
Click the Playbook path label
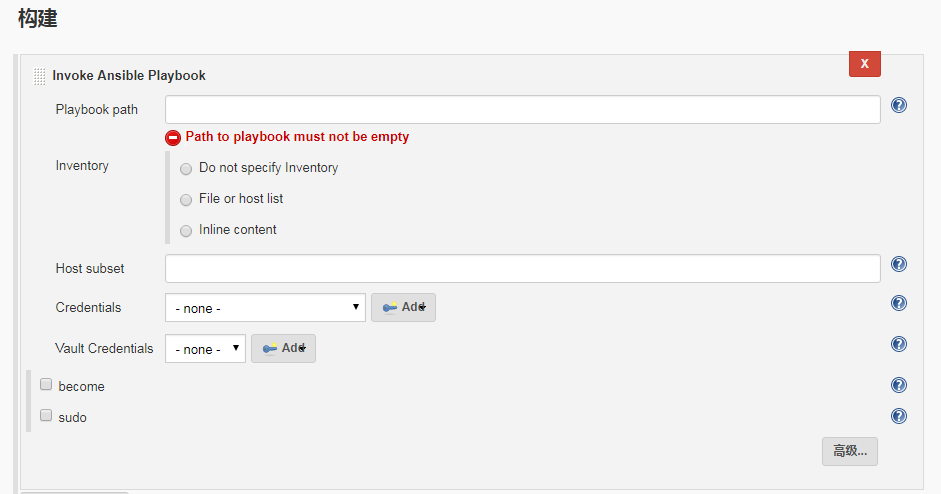click(97, 109)
